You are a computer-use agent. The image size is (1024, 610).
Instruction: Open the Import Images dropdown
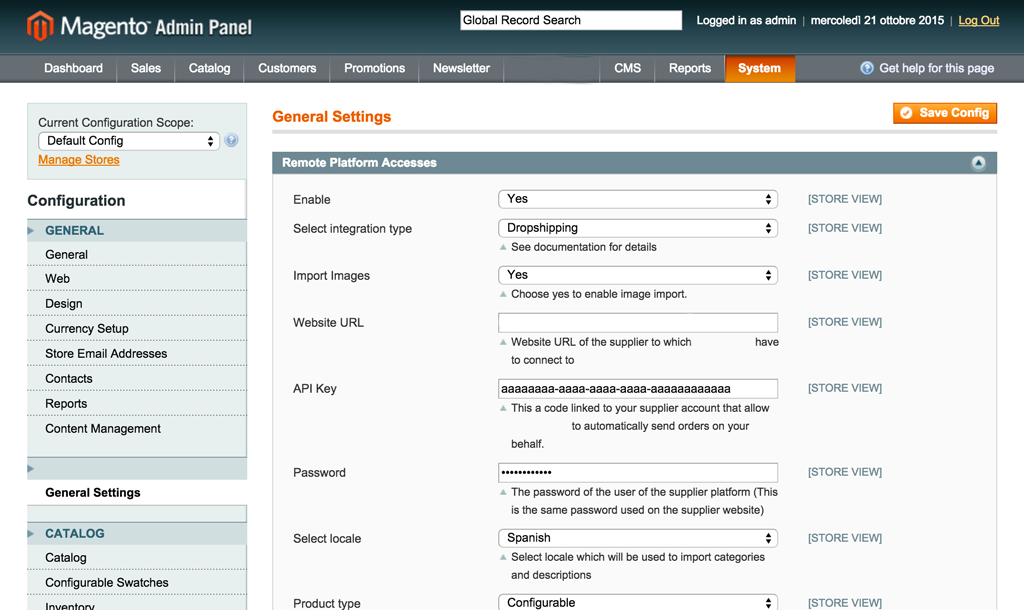(637, 275)
